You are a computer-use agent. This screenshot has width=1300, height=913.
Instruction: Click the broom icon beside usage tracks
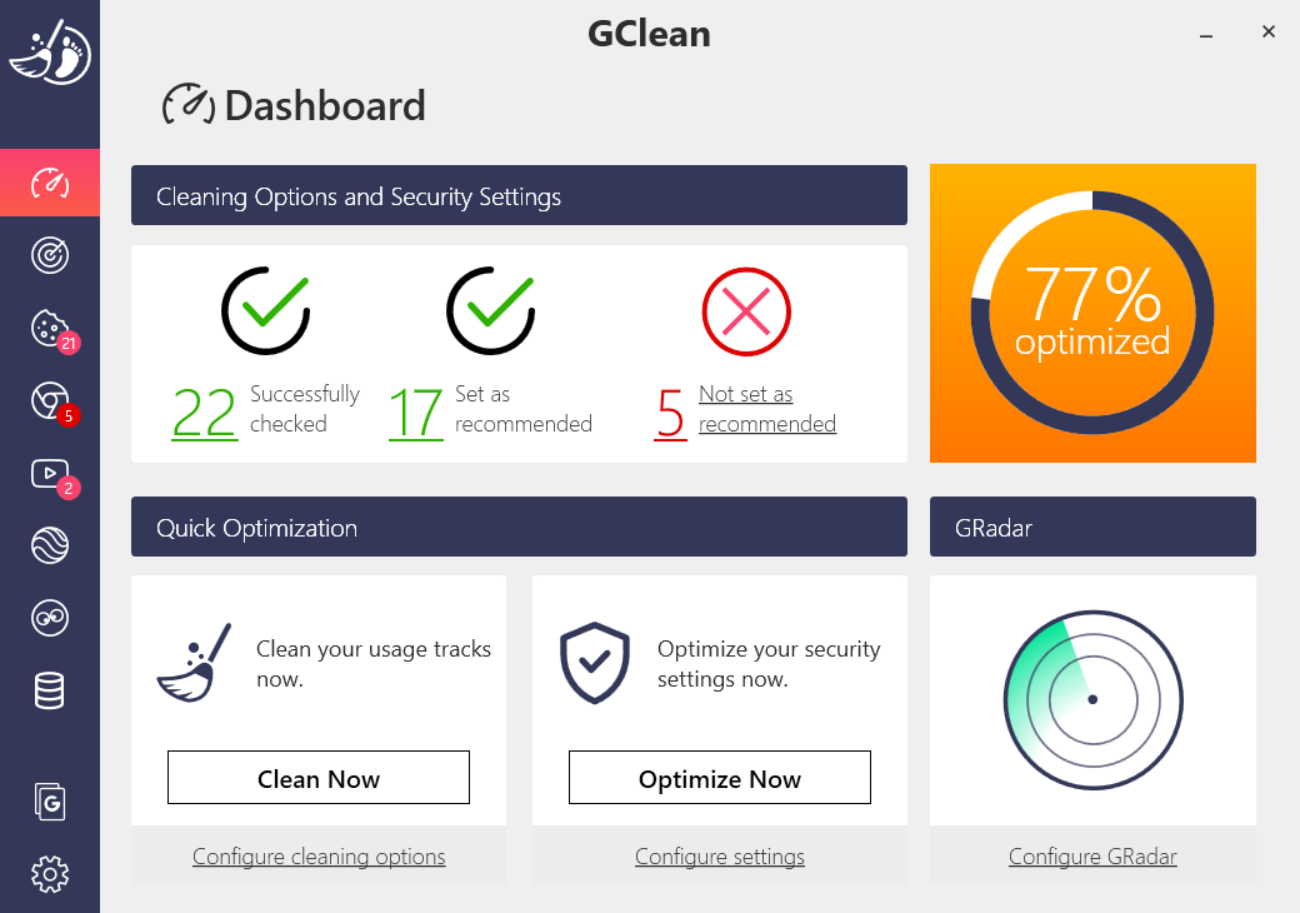[194, 663]
